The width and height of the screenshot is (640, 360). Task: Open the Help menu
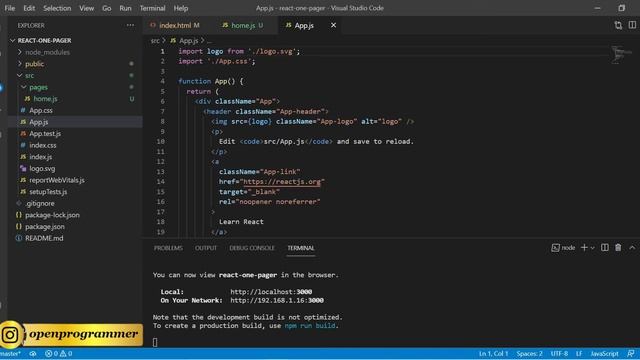click(181, 8)
